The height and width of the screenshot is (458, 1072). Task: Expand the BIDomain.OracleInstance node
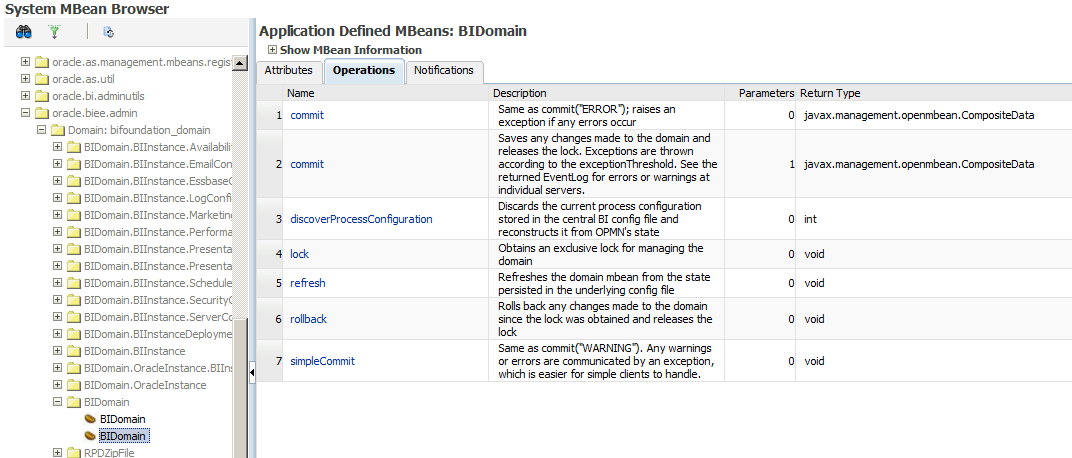point(58,385)
